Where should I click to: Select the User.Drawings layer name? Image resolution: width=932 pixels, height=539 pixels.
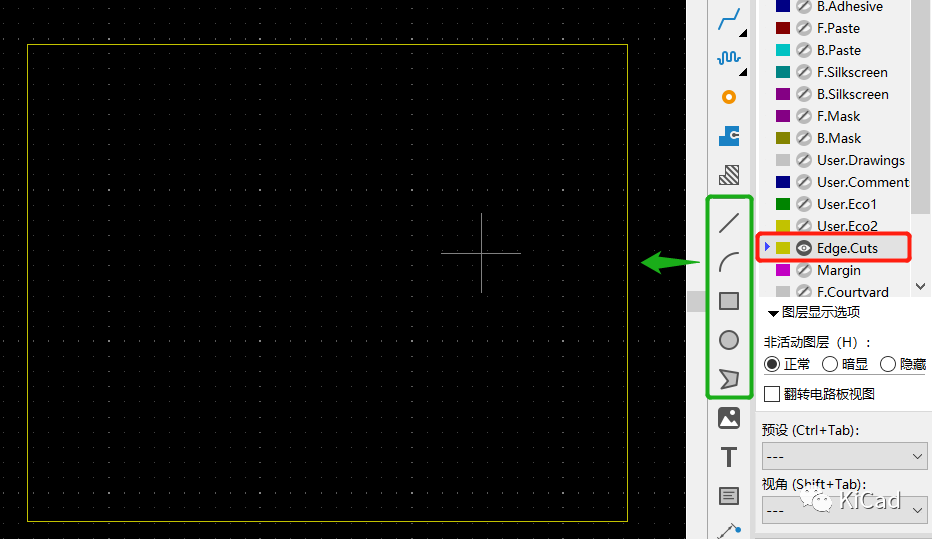[x=861, y=160]
